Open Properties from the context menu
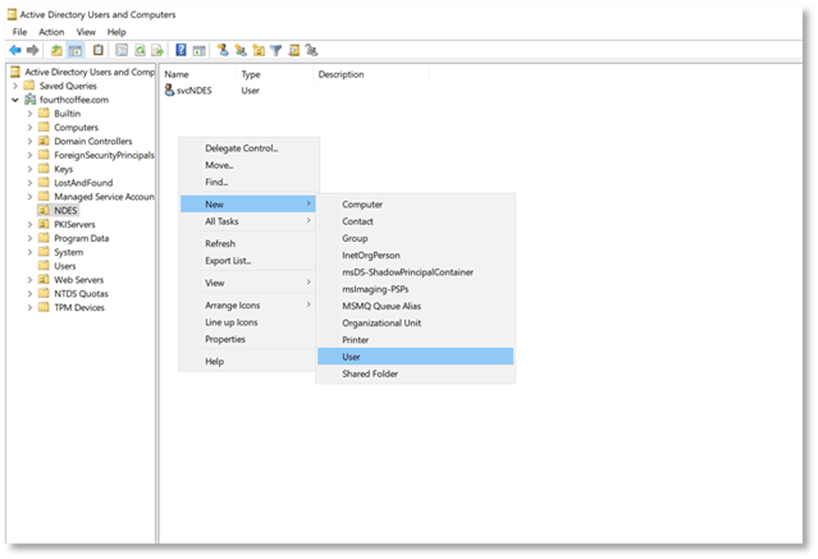 click(225, 339)
